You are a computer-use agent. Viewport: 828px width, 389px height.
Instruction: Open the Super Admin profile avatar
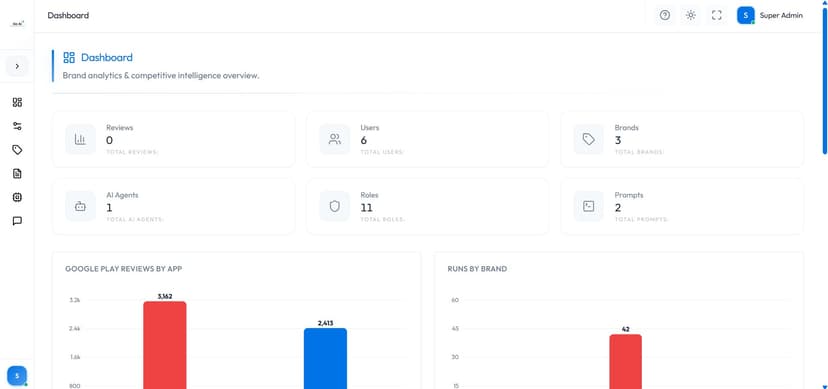746,15
